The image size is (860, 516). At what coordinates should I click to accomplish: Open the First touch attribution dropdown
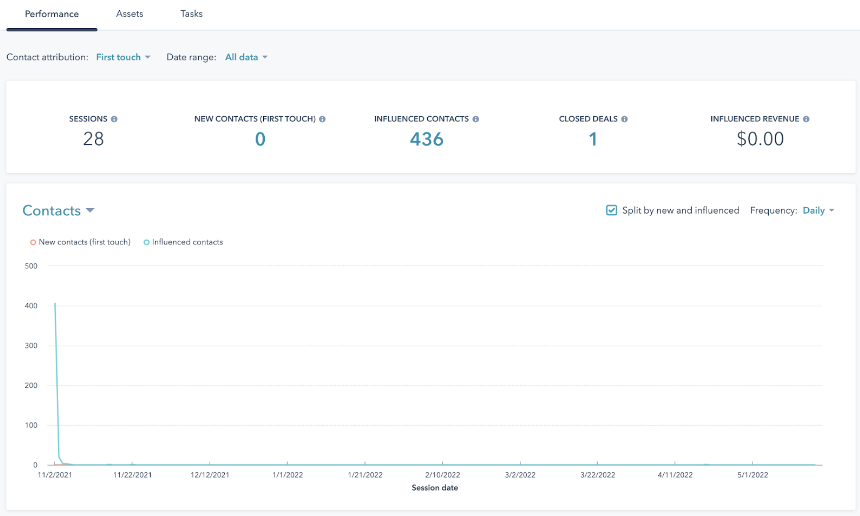[x=123, y=57]
